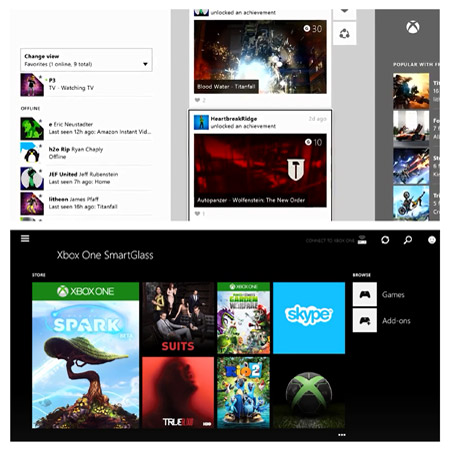The height and width of the screenshot is (450, 450).
Task: Click the 10 gamerscore badge on Wolfenstein post
Action: tap(313, 142)
